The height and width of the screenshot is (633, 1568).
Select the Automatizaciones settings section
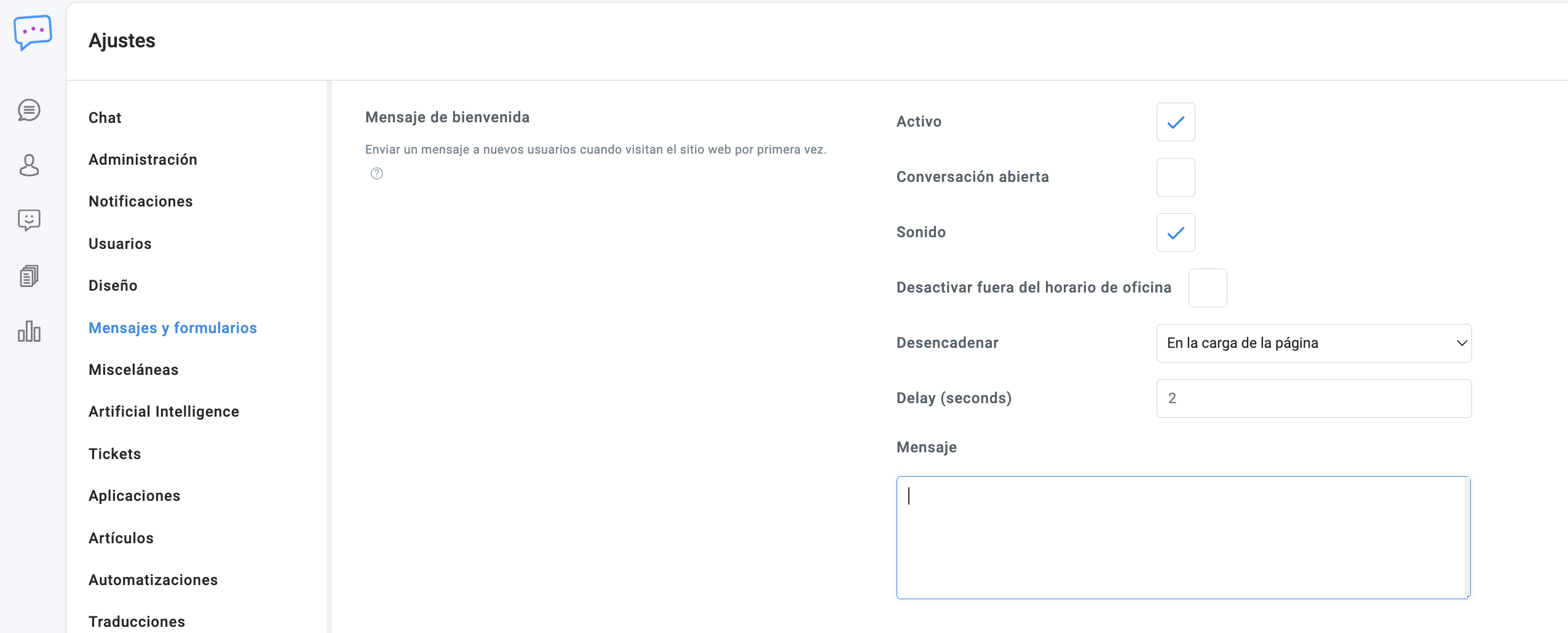(x=153, y=580)
